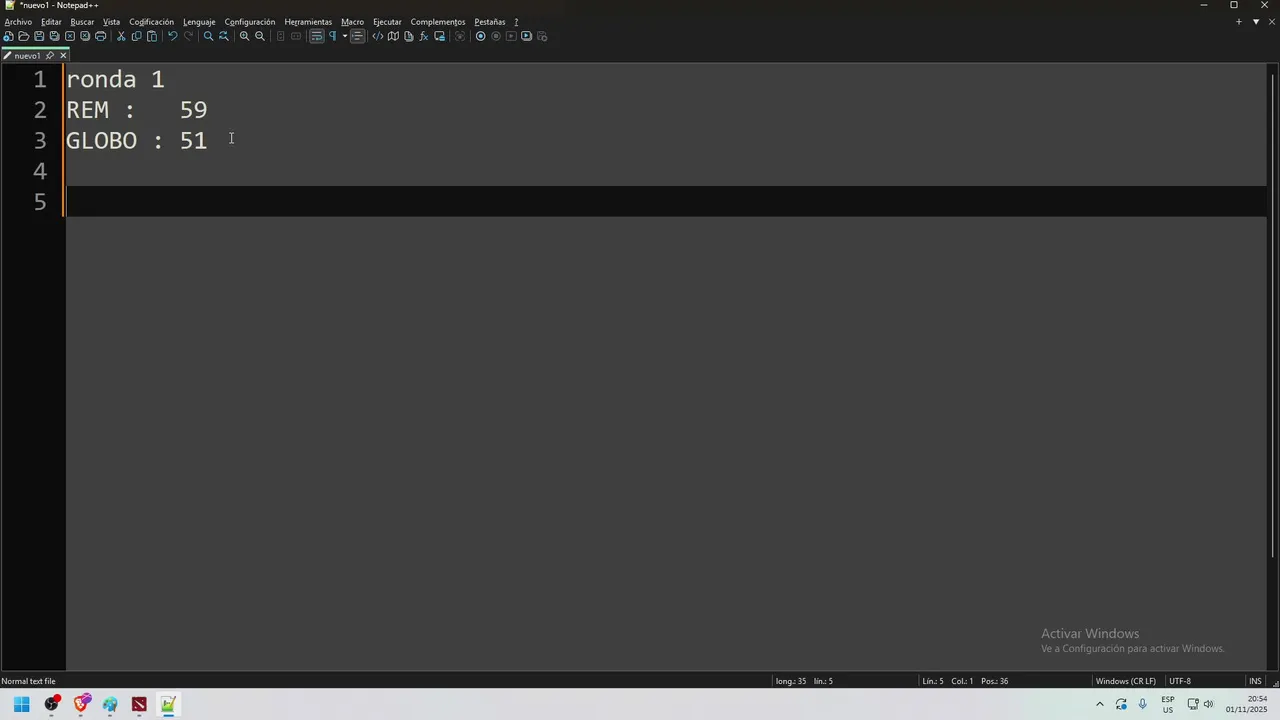Zoom out with the minus magnifier icon

coord(260,36)
